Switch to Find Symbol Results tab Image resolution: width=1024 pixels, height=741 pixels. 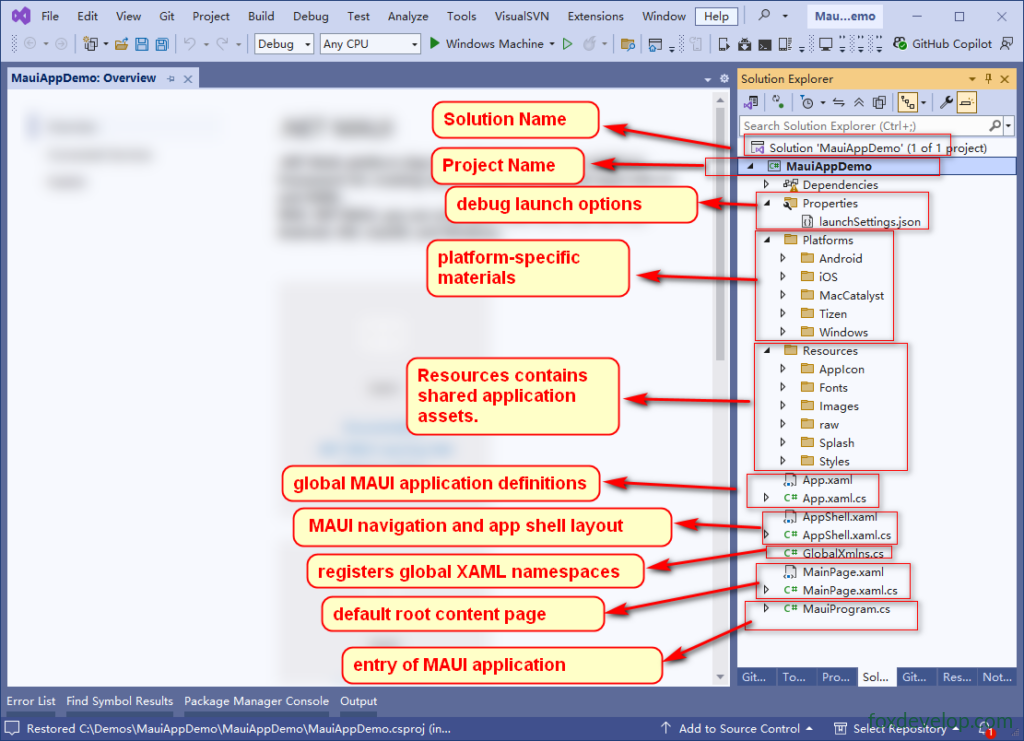point(120,701)
